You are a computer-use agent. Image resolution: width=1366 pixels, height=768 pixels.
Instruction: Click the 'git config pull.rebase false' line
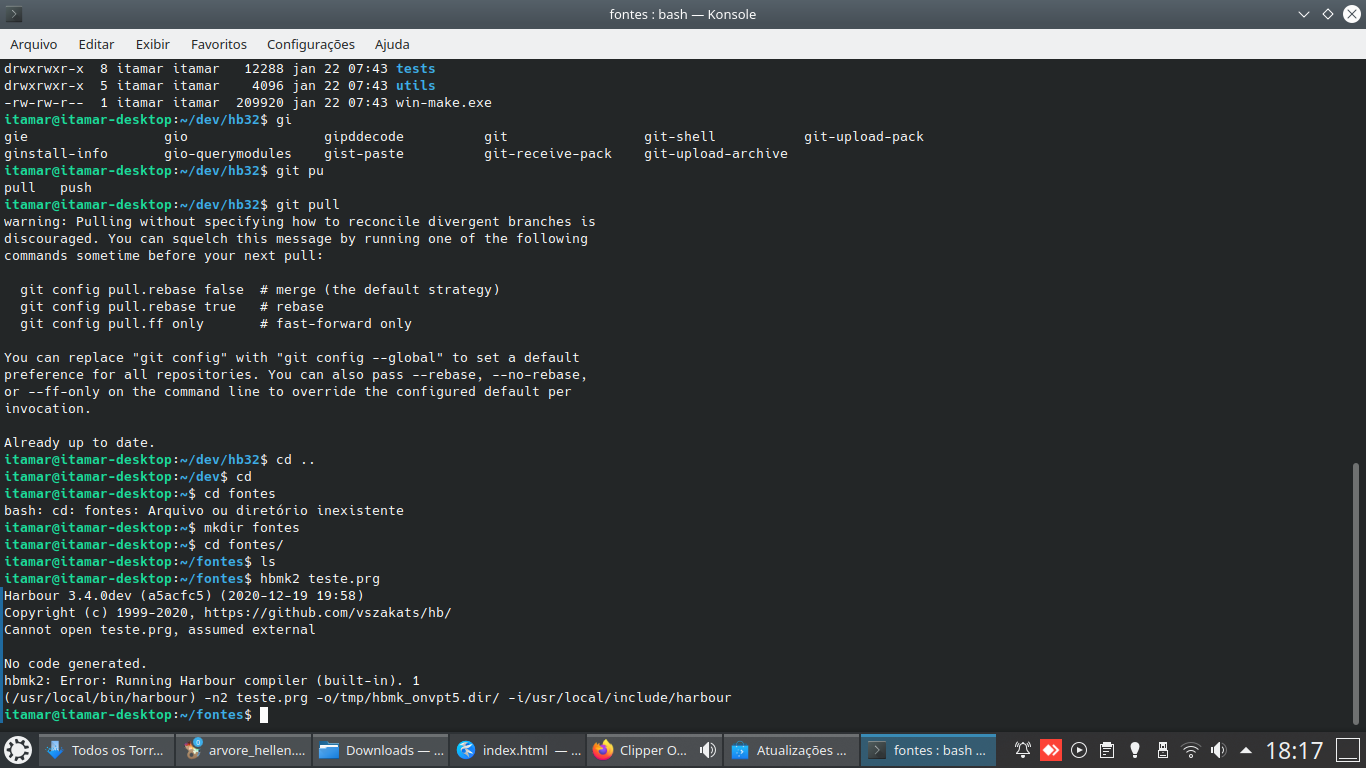[x=260, y=289]
